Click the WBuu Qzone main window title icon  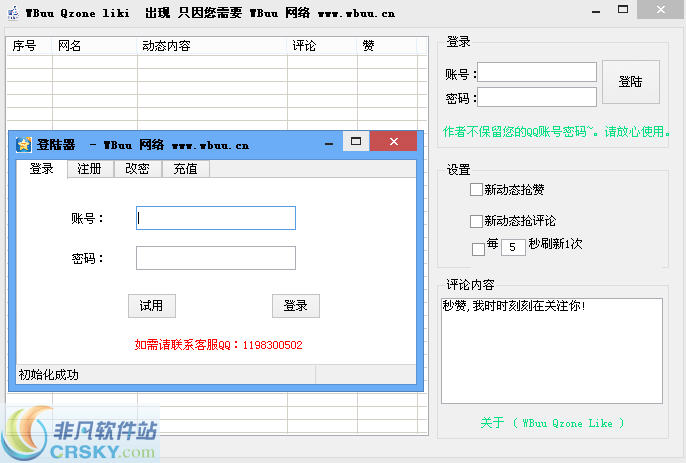point(14,13)
